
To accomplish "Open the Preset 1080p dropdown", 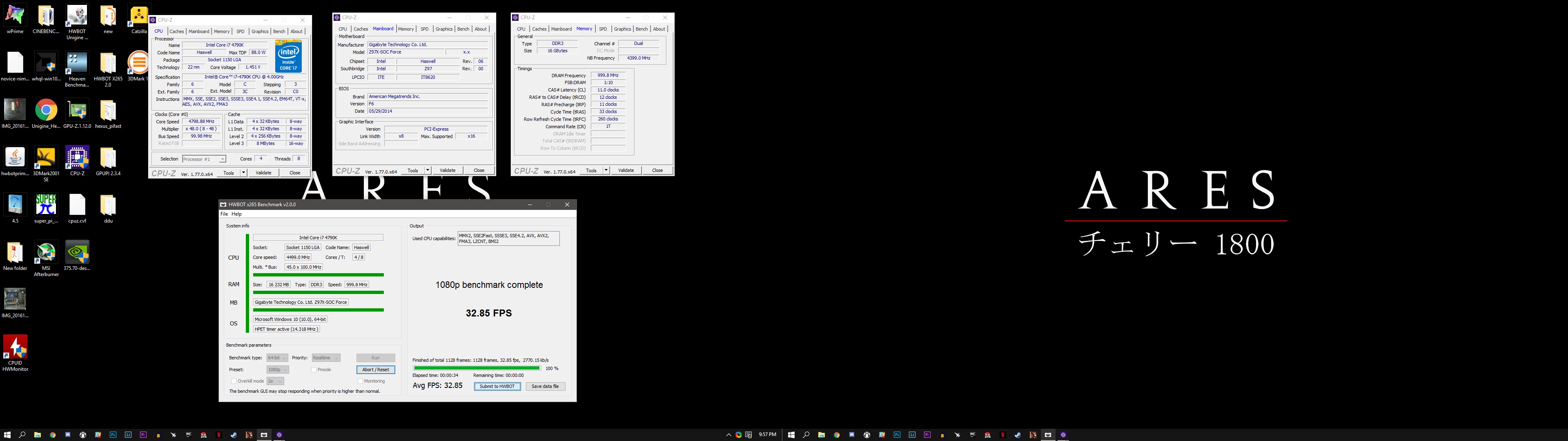I will pyautogui.click(x=278, y=370).
